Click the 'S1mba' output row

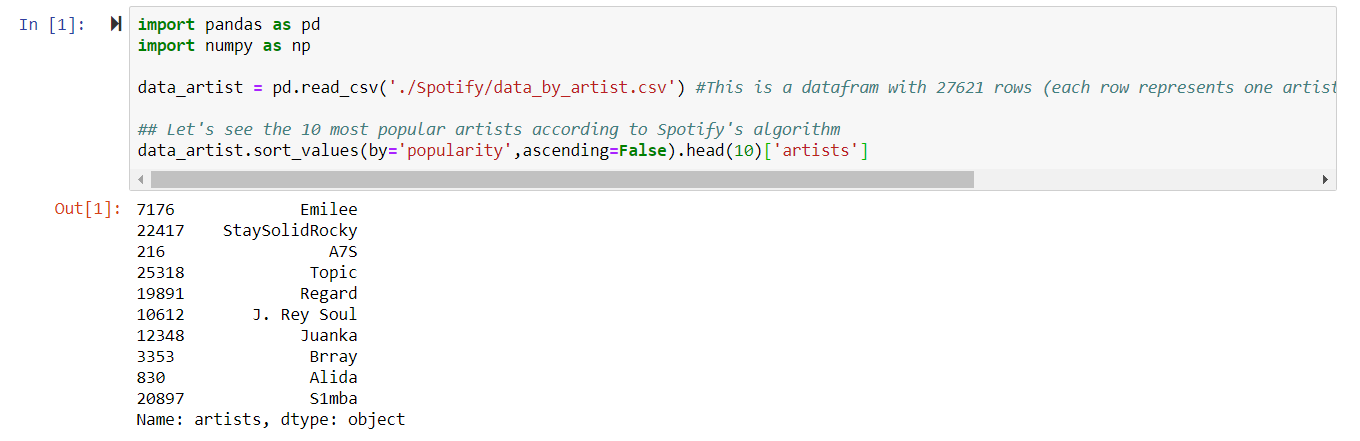click(x=333, y=398)
